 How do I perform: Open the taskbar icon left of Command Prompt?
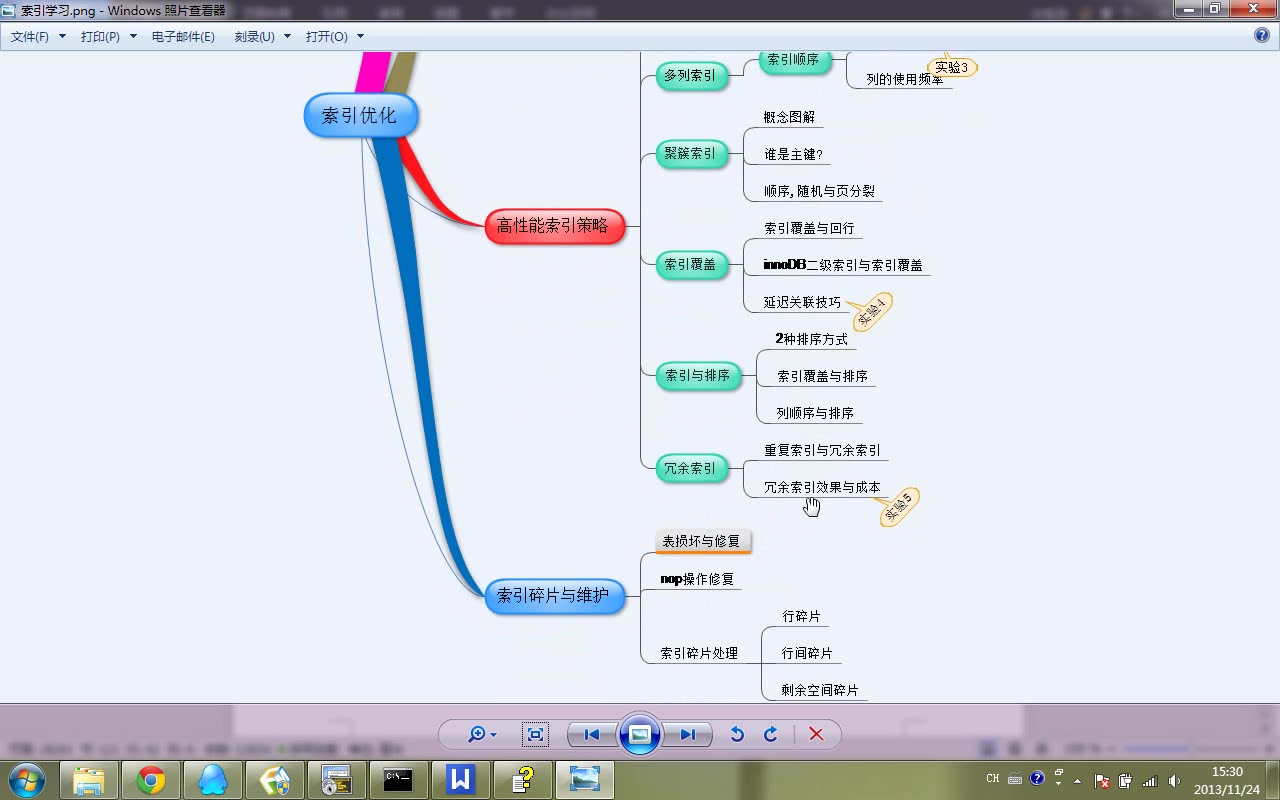tap(337, 779)
